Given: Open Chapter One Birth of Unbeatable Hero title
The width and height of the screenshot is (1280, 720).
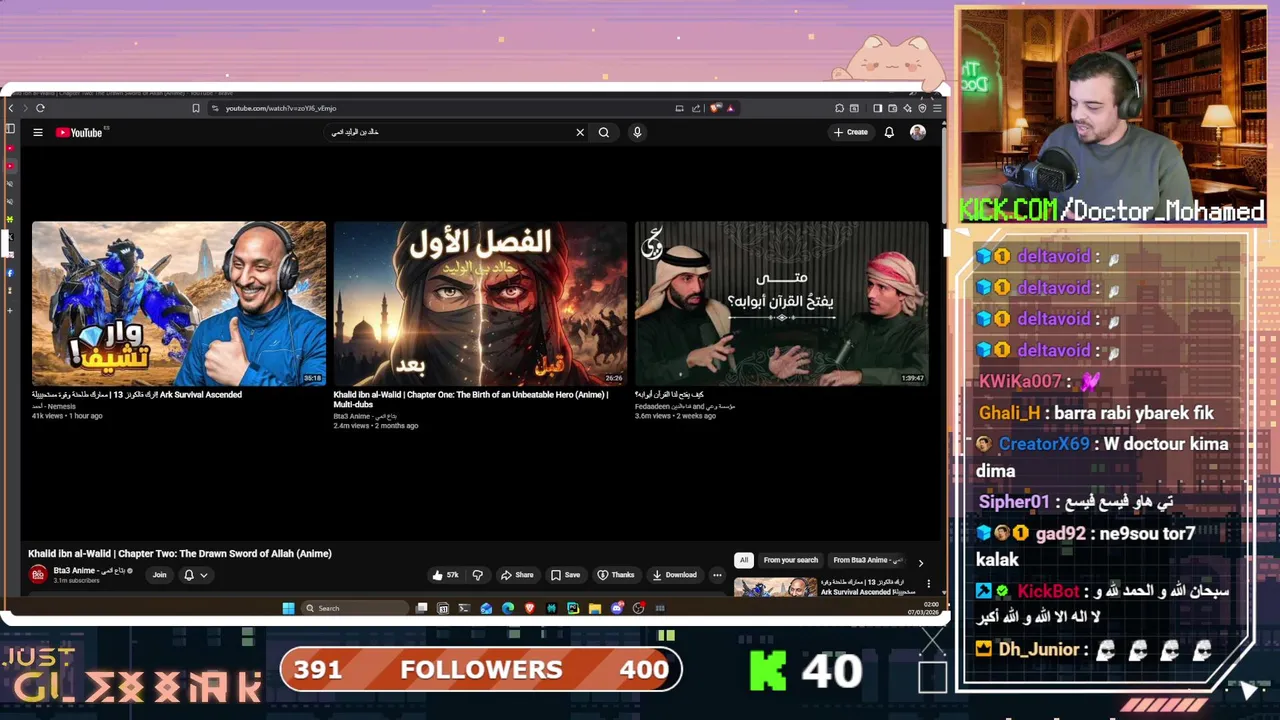Looking at the screenshot, I should 470,399.
